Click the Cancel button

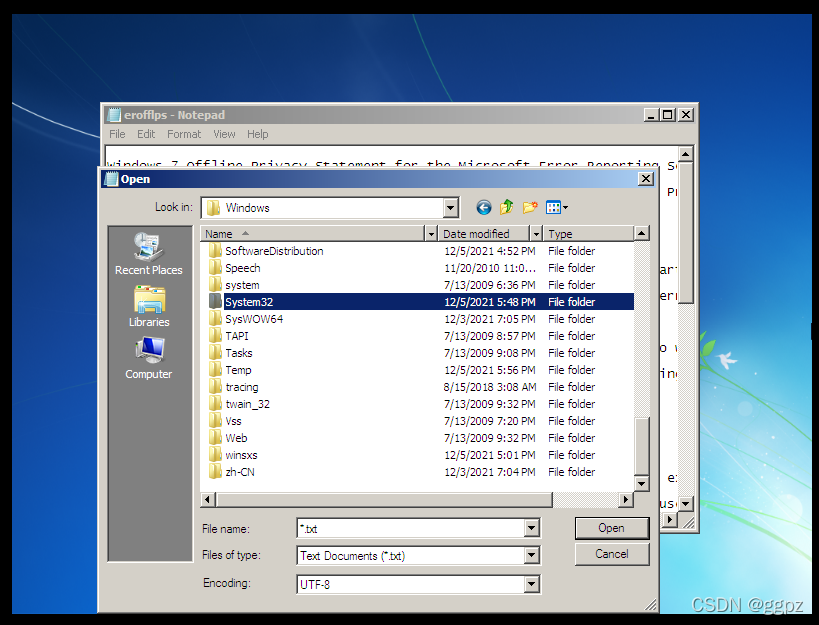tap(612, 554)
